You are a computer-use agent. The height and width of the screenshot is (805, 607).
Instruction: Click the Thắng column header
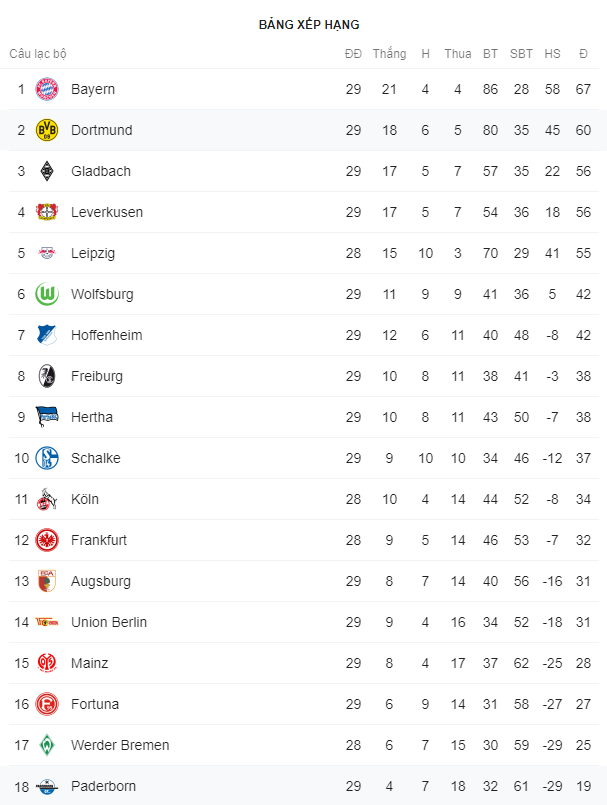390,53
